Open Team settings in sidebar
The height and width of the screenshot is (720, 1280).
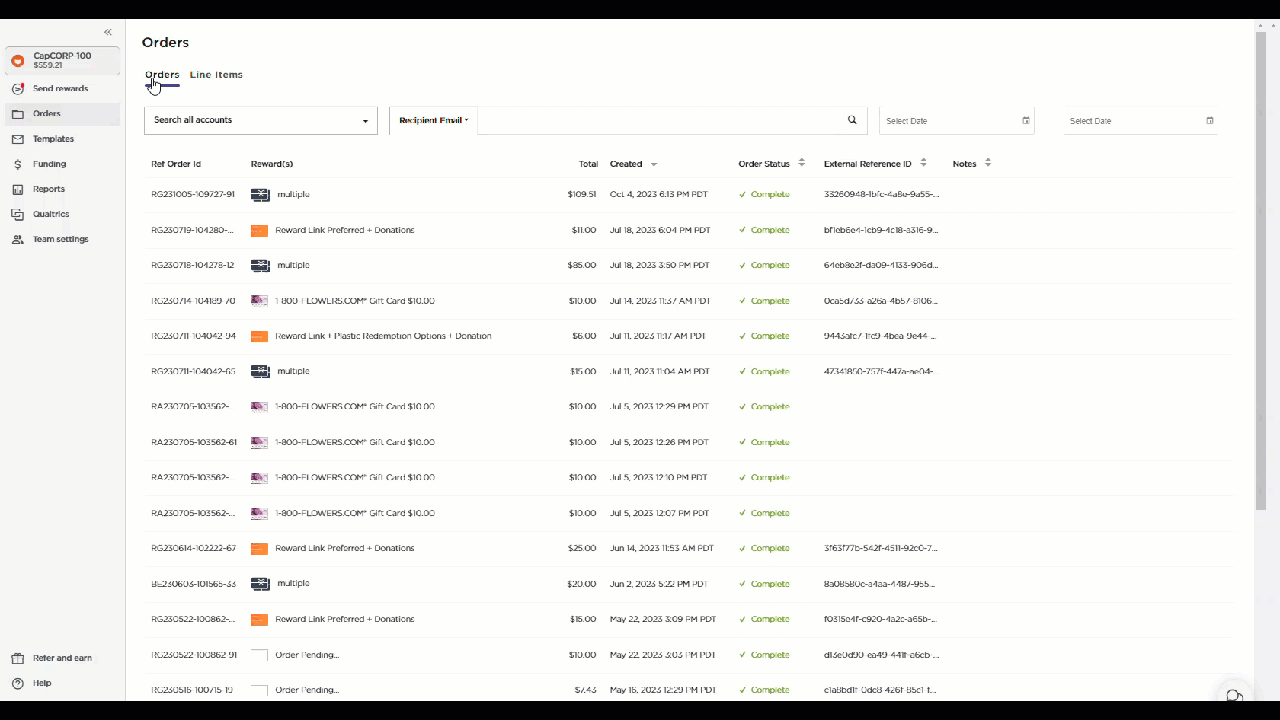pyautogui.click(x=60, y=239)
